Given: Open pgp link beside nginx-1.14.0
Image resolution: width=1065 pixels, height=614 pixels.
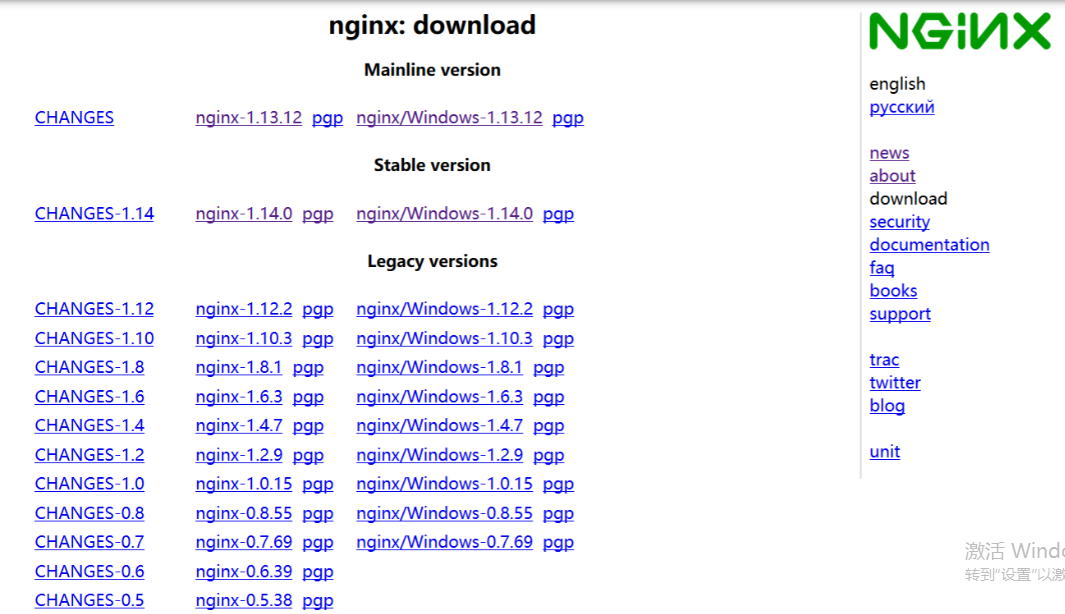Looking at the screenshot, I should click(x=318, y=213).
